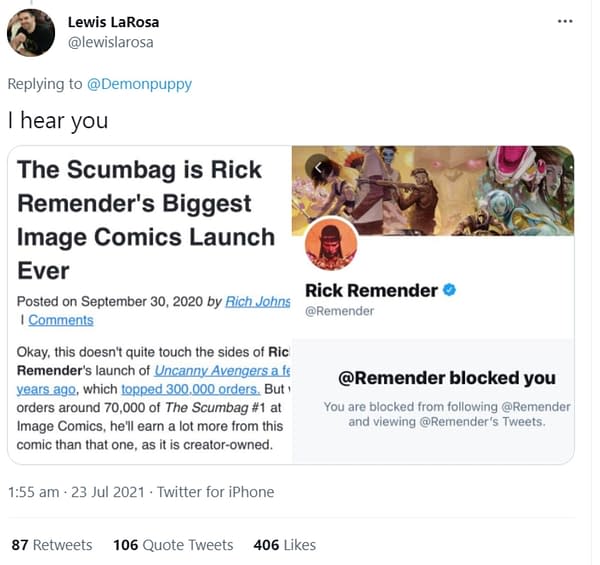Open the Rich Johns author link
600x565 pixels.
[x=258, y=301]
